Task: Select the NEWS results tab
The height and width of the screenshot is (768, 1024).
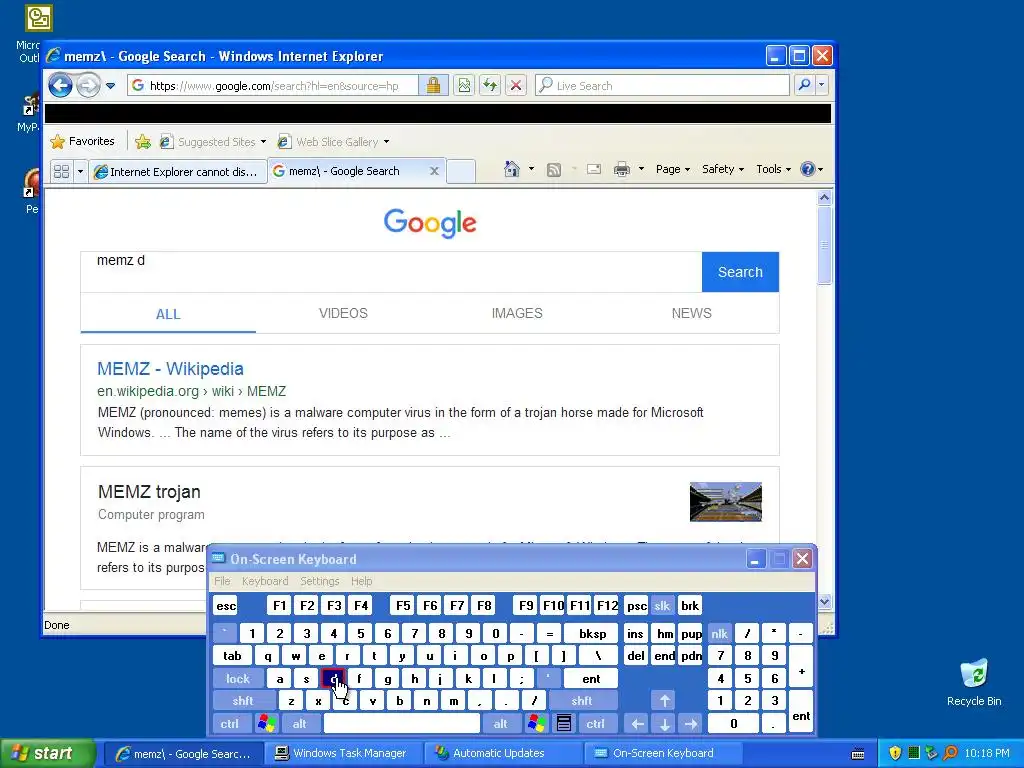Action: [x=692, y=313]
